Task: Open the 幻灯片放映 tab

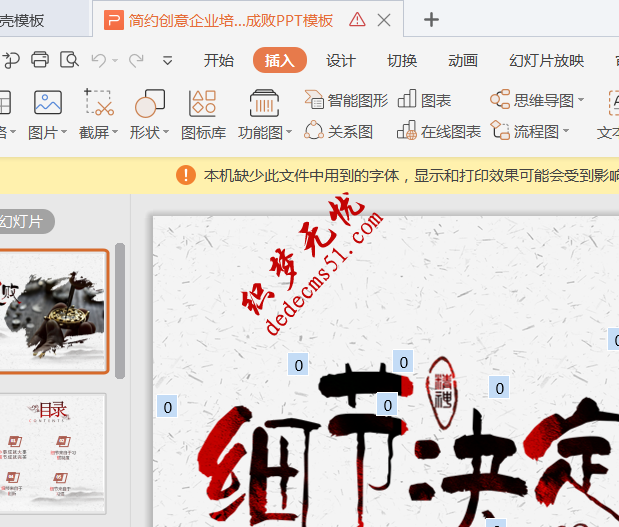Action: 546,60
